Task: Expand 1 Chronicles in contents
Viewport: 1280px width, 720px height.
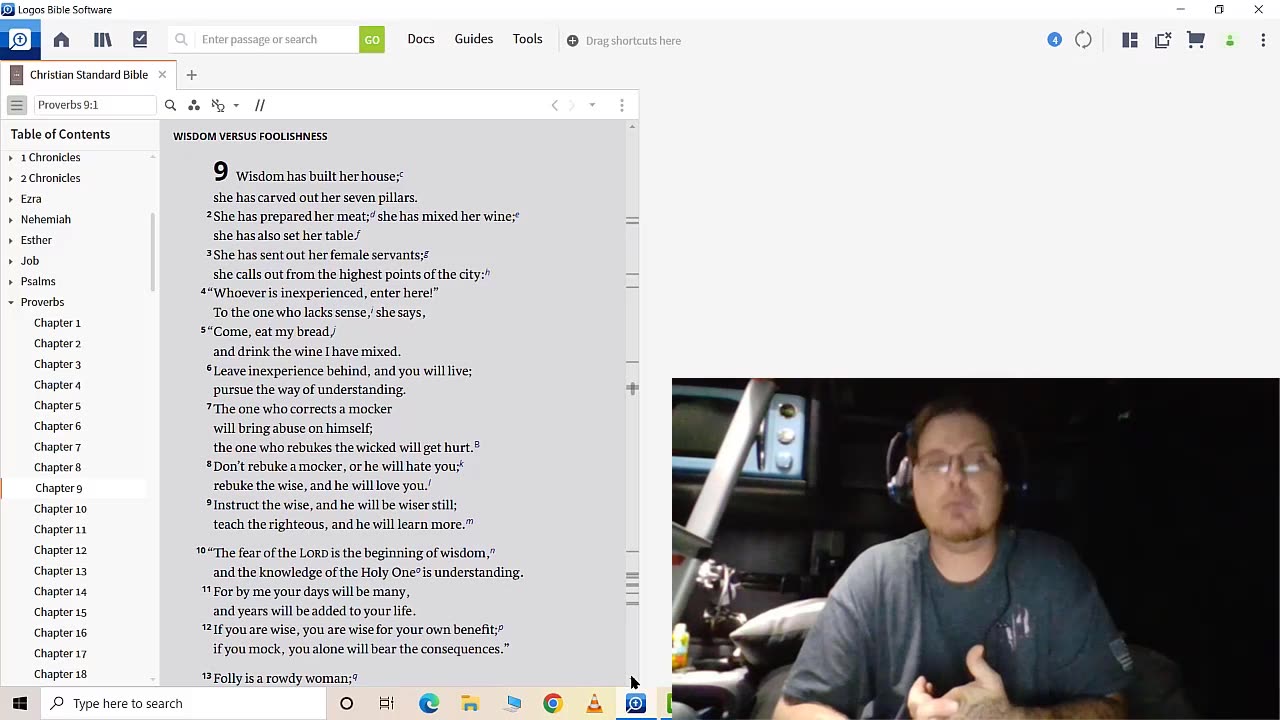Action: click(x=11, y=158)
